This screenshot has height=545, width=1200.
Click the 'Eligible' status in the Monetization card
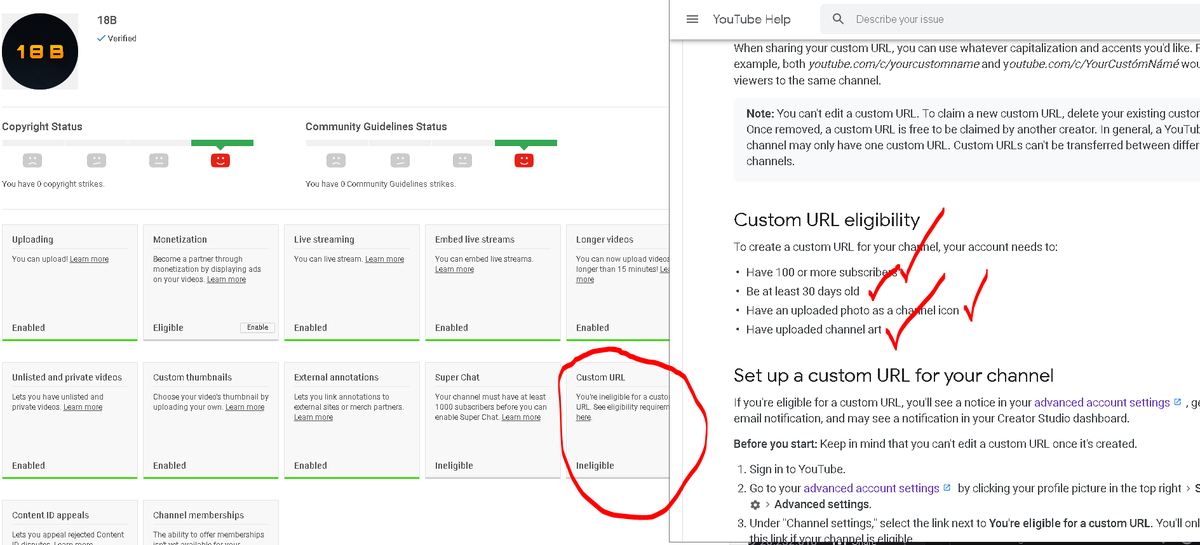pos(169,328)
